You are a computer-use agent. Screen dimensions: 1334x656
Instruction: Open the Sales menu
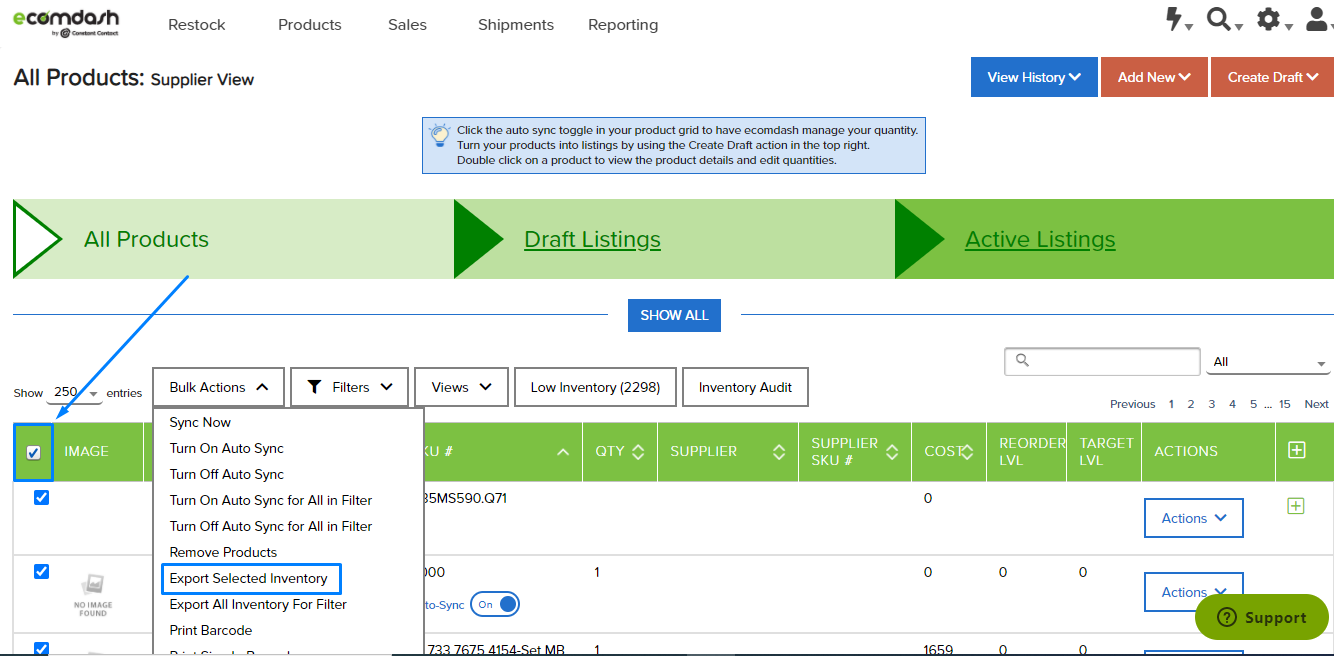pyautogui.click(x=408, y=25)
